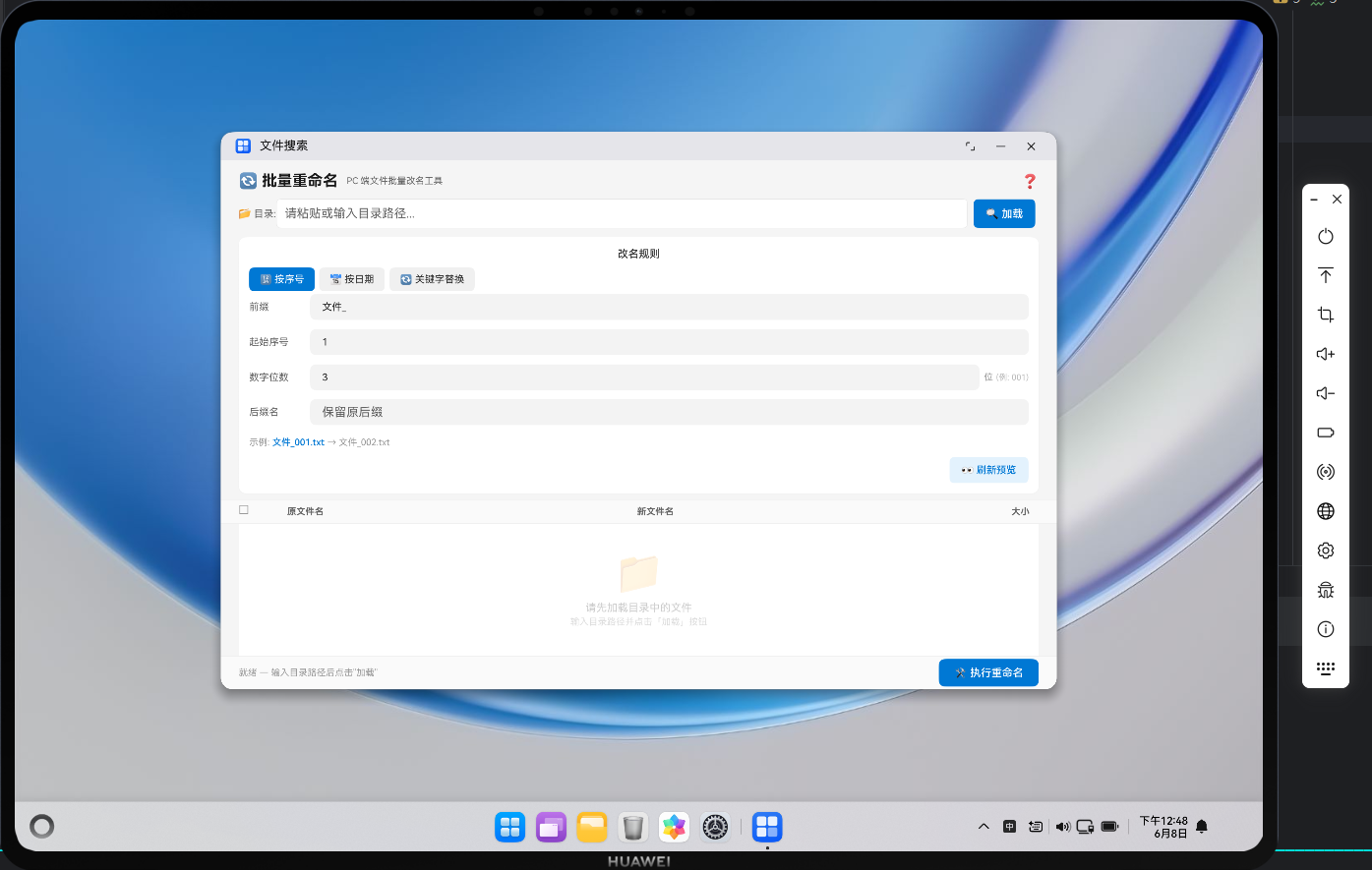Screen dimensions: 1372x870
Task: Click the running 文件搜索 app dock icon
Action: point(767,827)
